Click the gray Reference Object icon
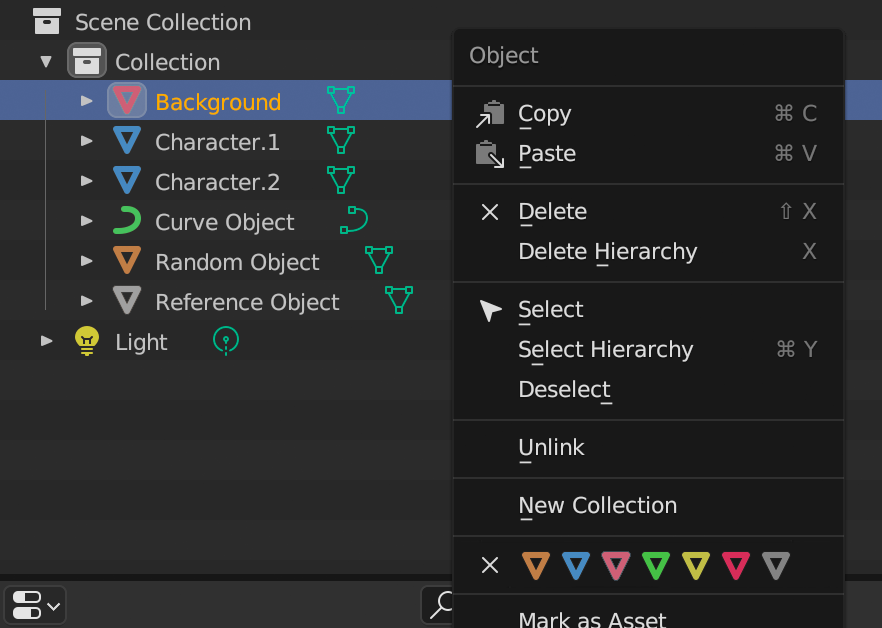The height and width of the screenshot is (628, 882). coord(127,300)
